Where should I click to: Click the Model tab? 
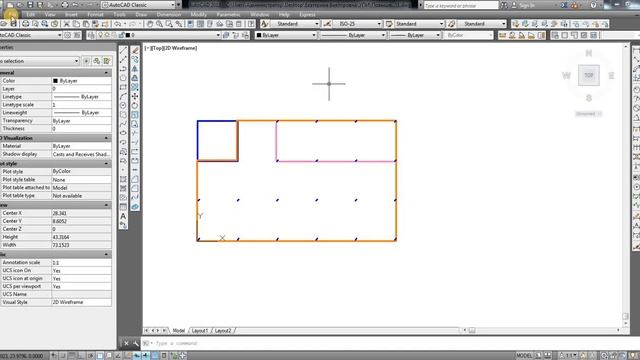click(x=178, y=331)
